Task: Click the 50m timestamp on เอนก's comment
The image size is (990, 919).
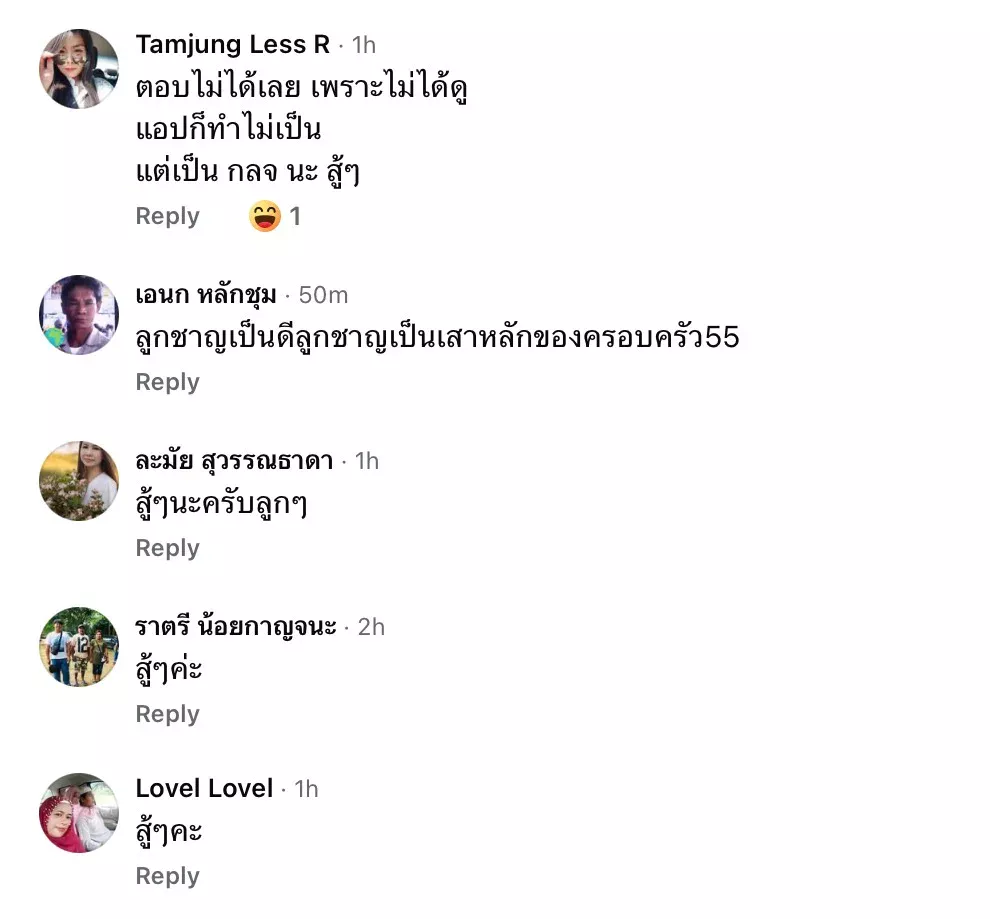Action: pos(323,294)
